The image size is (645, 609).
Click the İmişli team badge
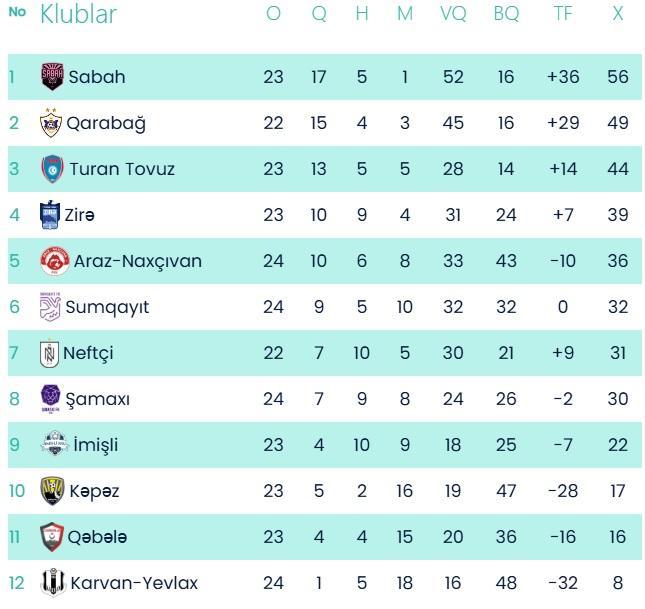pos(53,445)
